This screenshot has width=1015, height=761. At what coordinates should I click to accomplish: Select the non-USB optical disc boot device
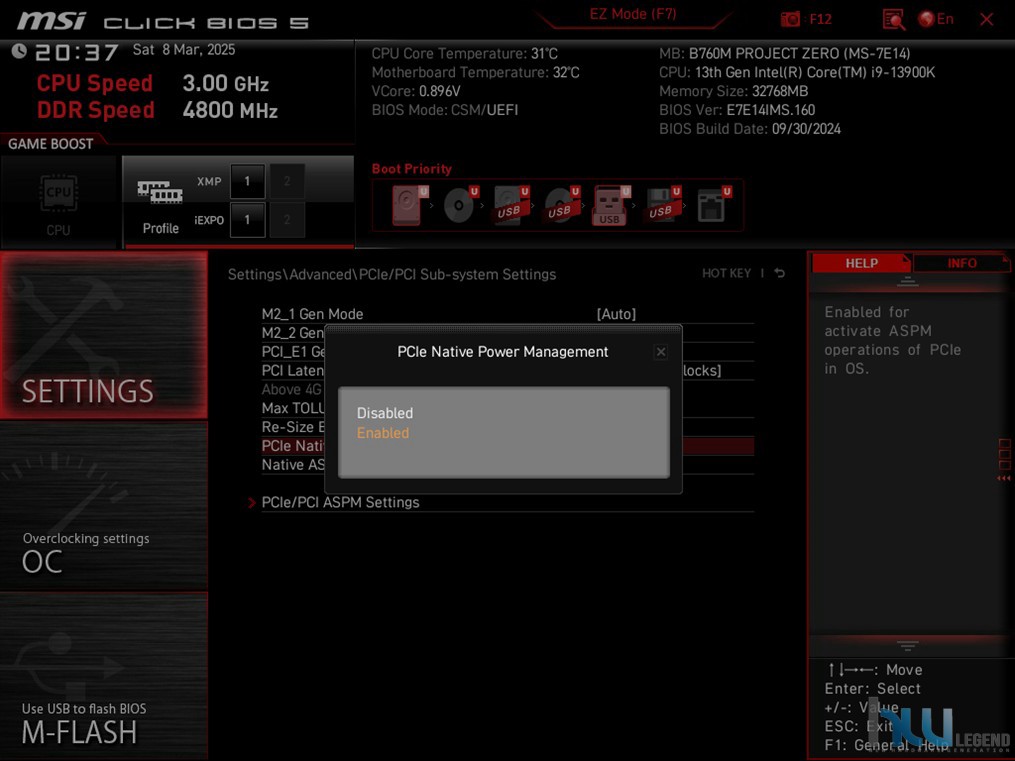[x=460, y=205]
